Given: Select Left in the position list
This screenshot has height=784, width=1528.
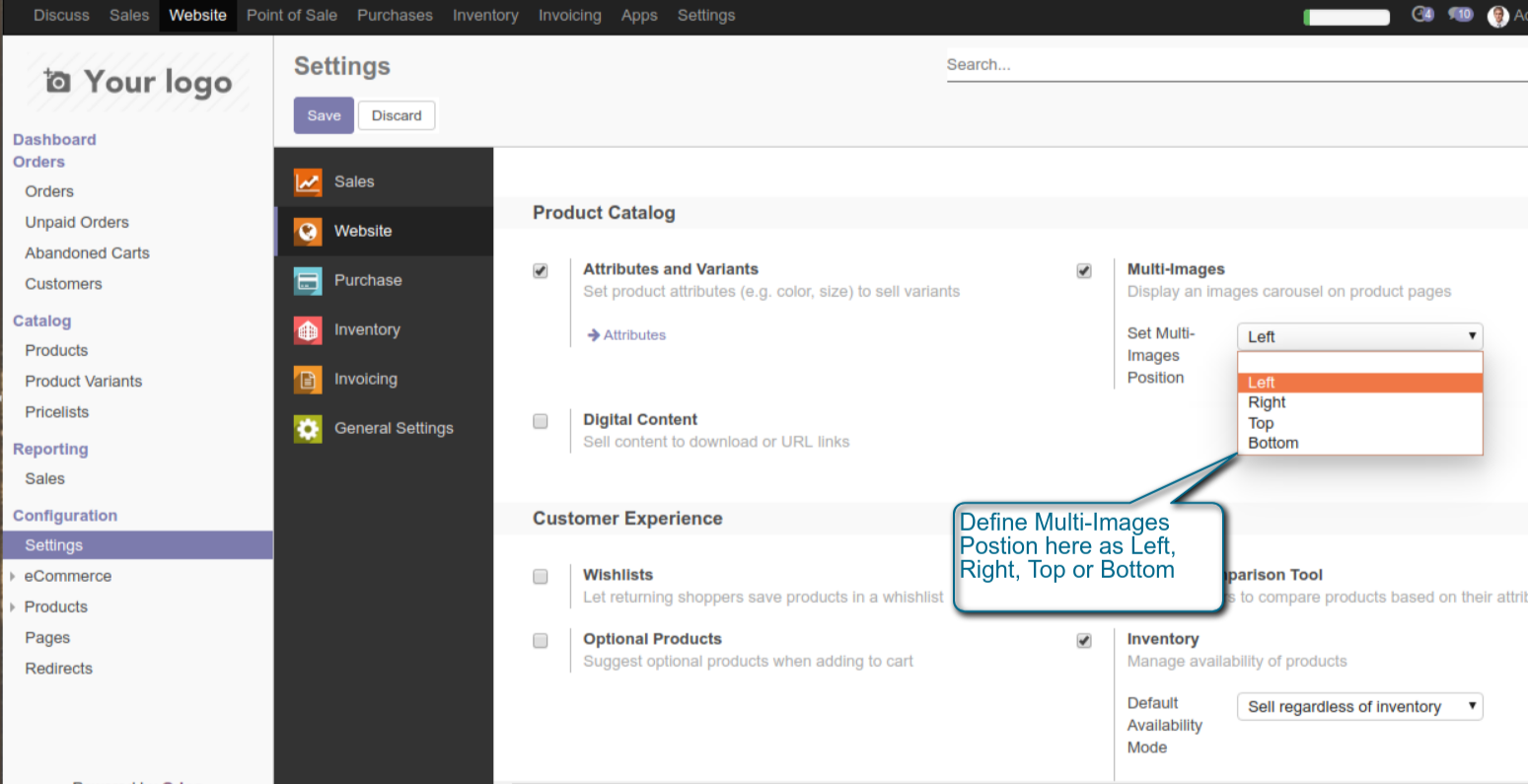Looking at the screenshot, I should click(x=1359, y=383).
